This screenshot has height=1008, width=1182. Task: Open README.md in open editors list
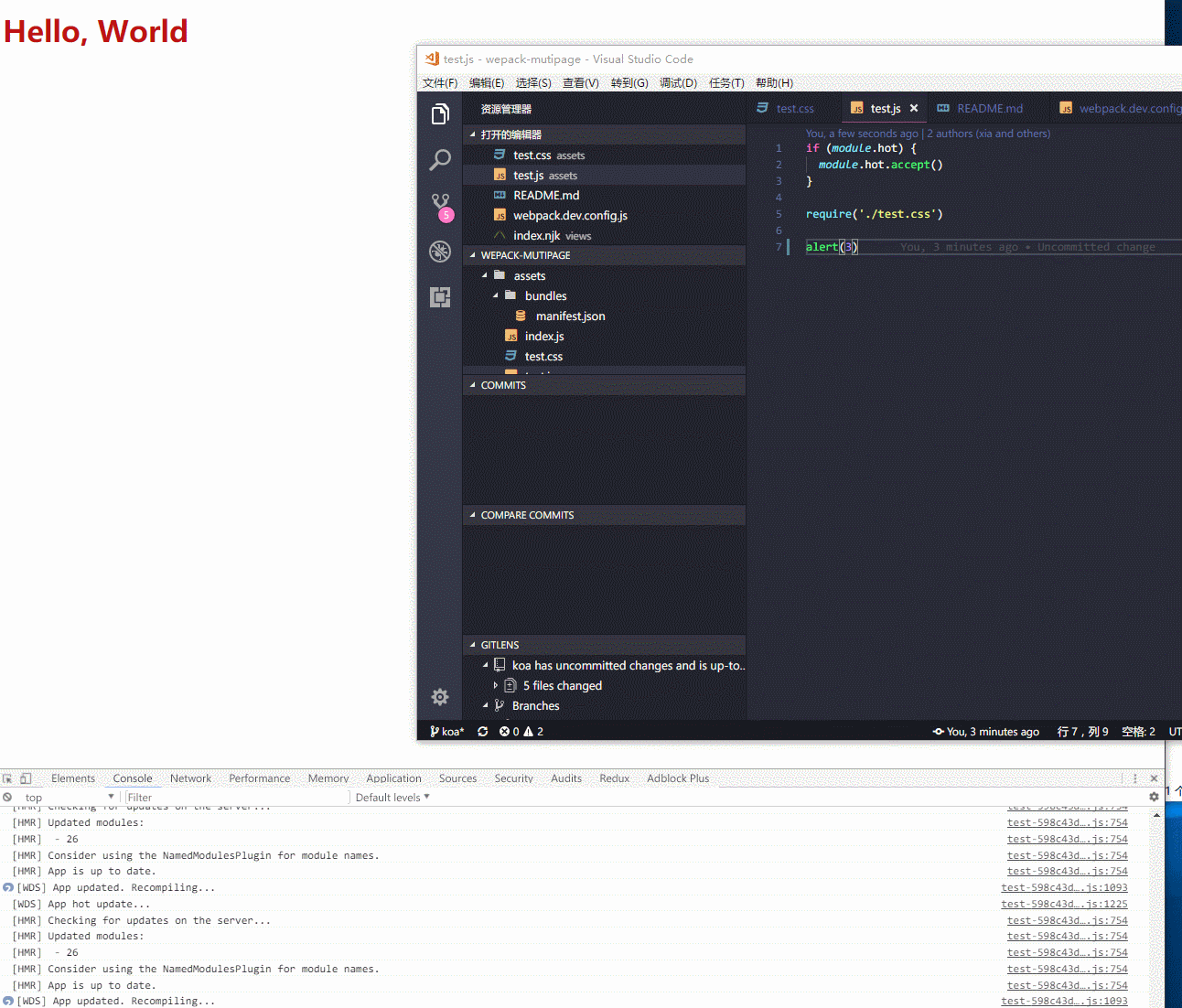click(604, 195)
